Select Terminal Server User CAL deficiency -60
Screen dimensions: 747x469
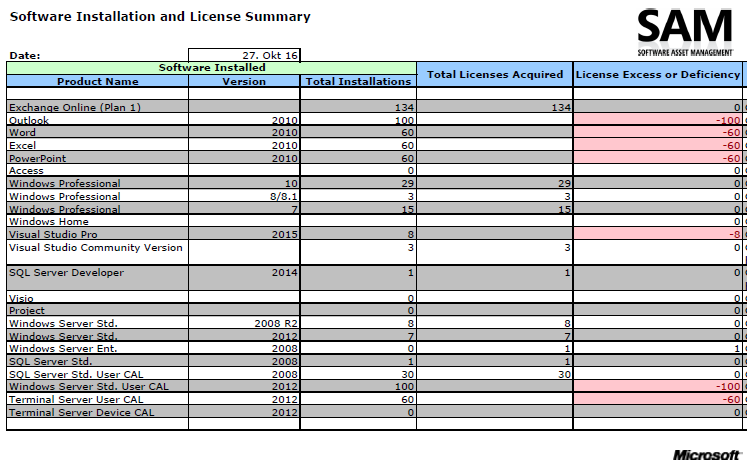(658, 399)
